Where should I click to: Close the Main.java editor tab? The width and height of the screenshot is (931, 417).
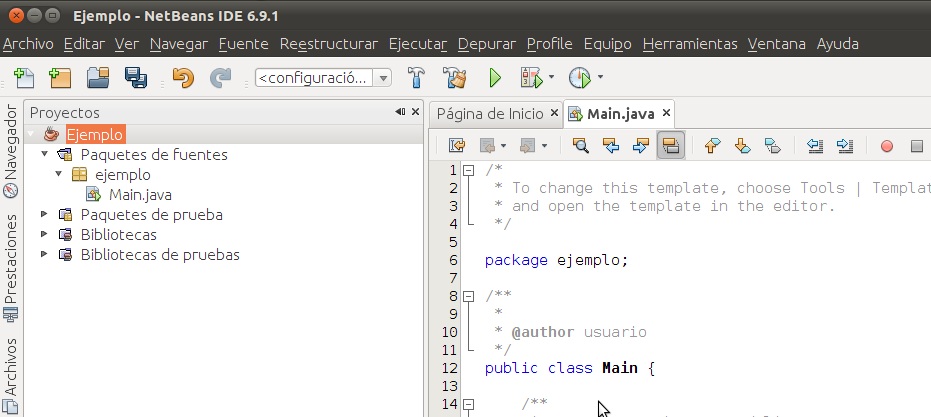(666, 113)
